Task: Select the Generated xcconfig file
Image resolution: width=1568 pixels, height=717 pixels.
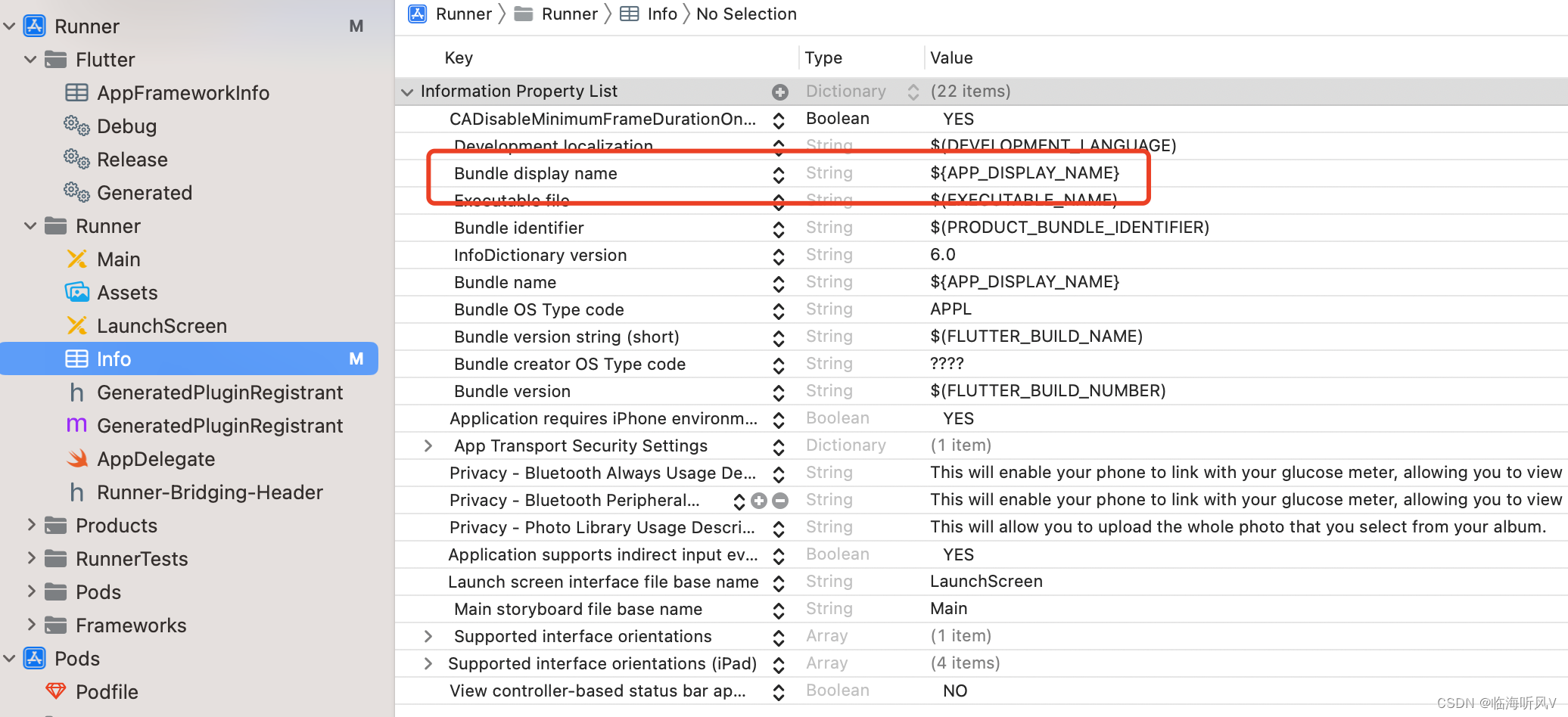Action: [x=145, y=193]
